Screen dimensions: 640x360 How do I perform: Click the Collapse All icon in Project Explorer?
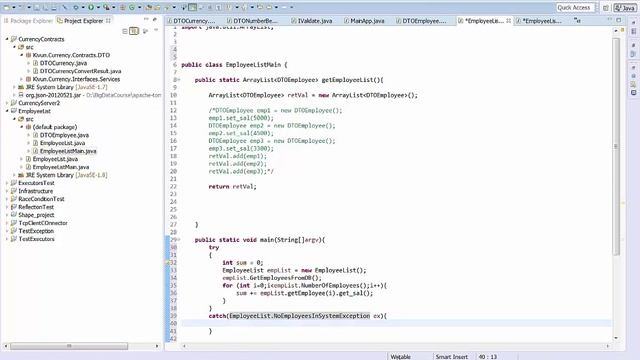pos(125,31)
